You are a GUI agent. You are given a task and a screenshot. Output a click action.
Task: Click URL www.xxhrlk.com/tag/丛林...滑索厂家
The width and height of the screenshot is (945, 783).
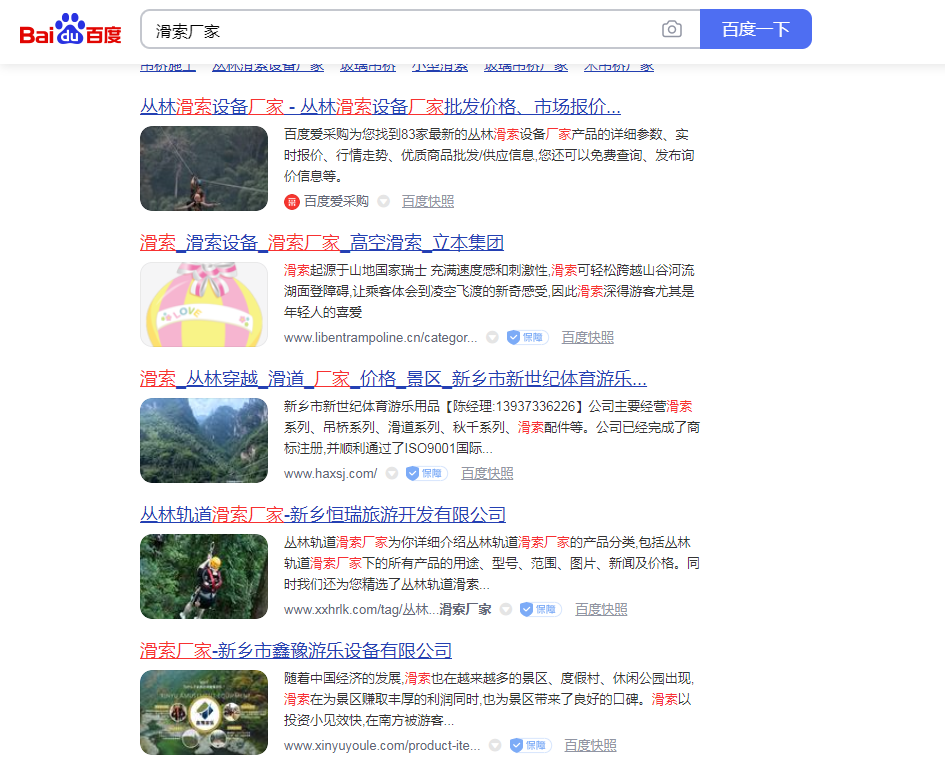tap(388, 609)
